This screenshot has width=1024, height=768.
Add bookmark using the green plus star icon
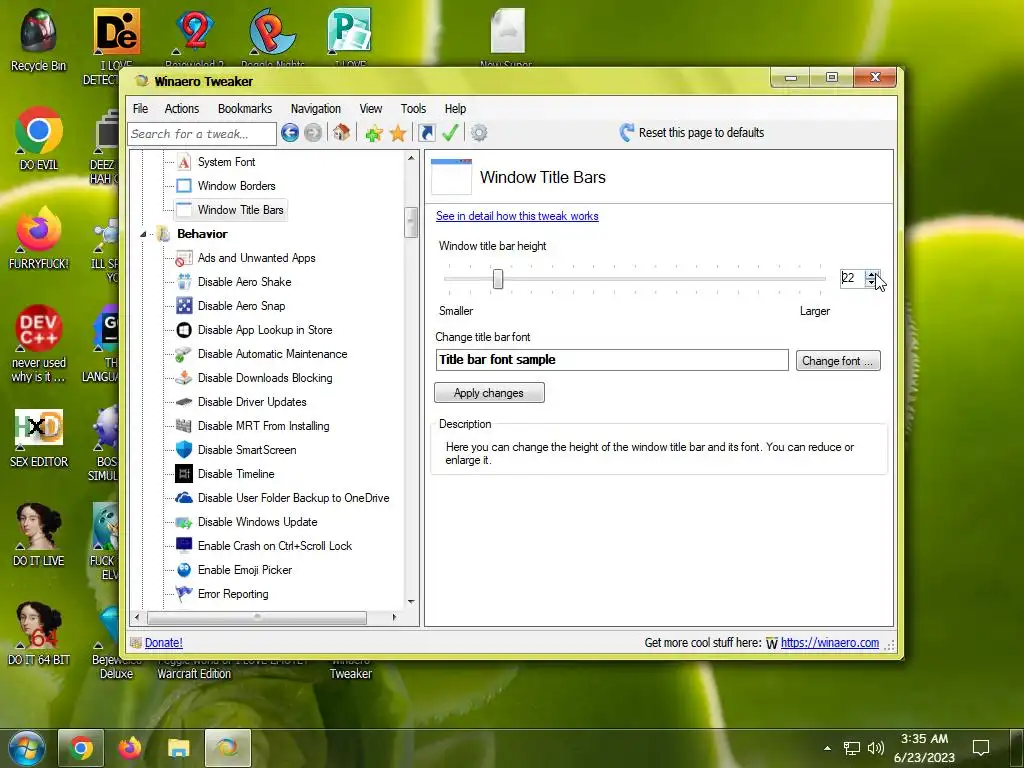(x=374, y=133)
